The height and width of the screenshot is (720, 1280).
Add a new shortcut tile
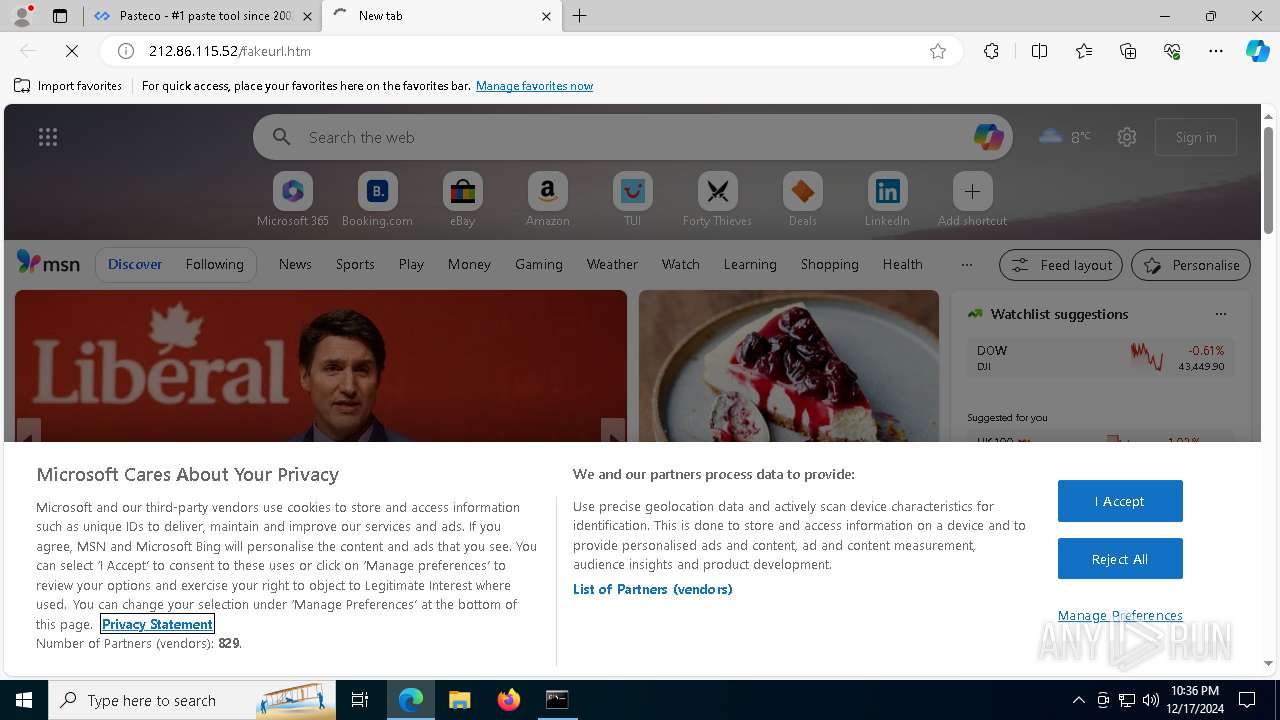click(x=972, y=199)
